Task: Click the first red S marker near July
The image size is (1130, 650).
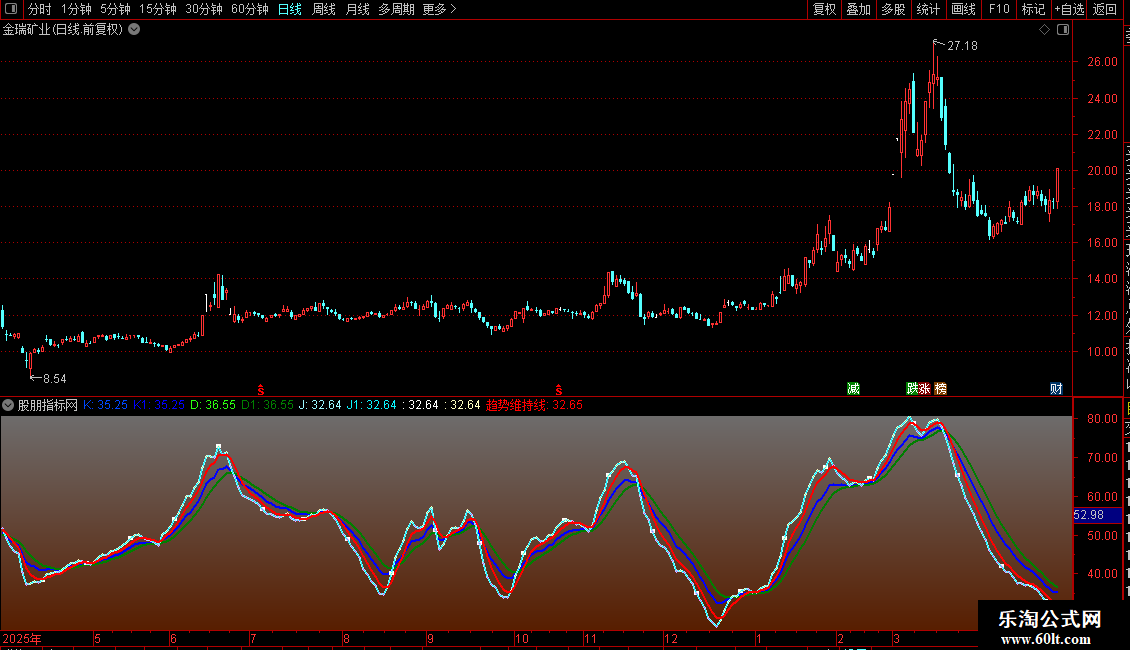Action: point(261,390)
